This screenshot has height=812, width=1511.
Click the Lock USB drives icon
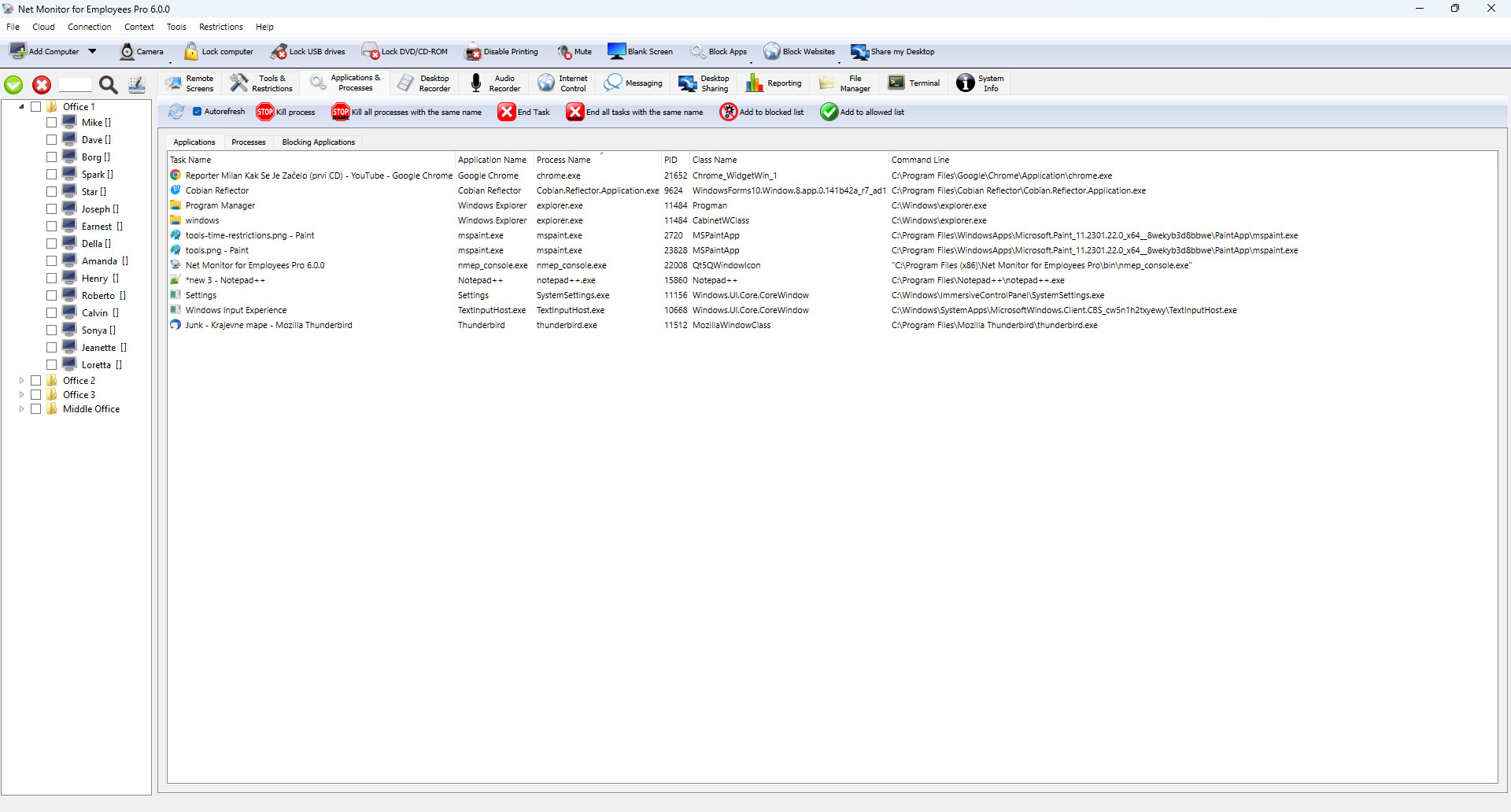279,52
